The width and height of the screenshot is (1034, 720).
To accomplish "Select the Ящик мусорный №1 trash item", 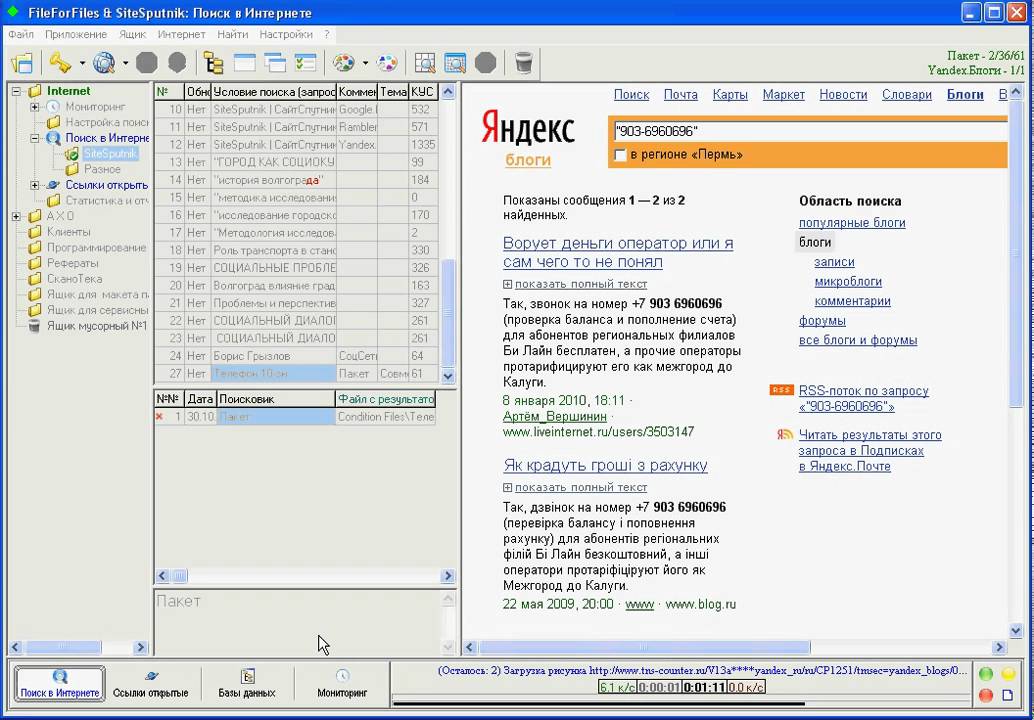I will coord(97,326).
